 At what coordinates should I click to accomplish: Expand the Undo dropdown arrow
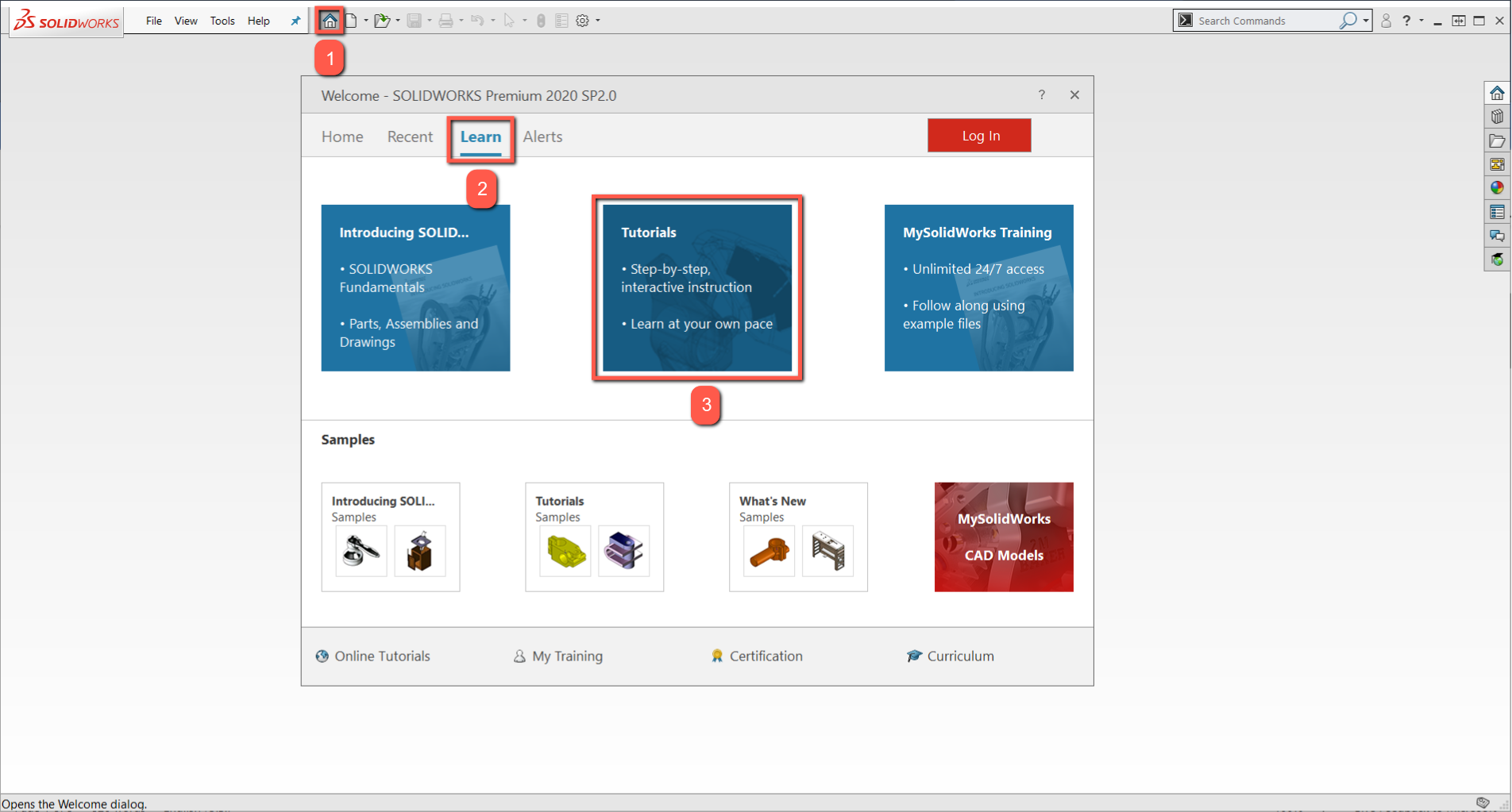coord(492,21)
